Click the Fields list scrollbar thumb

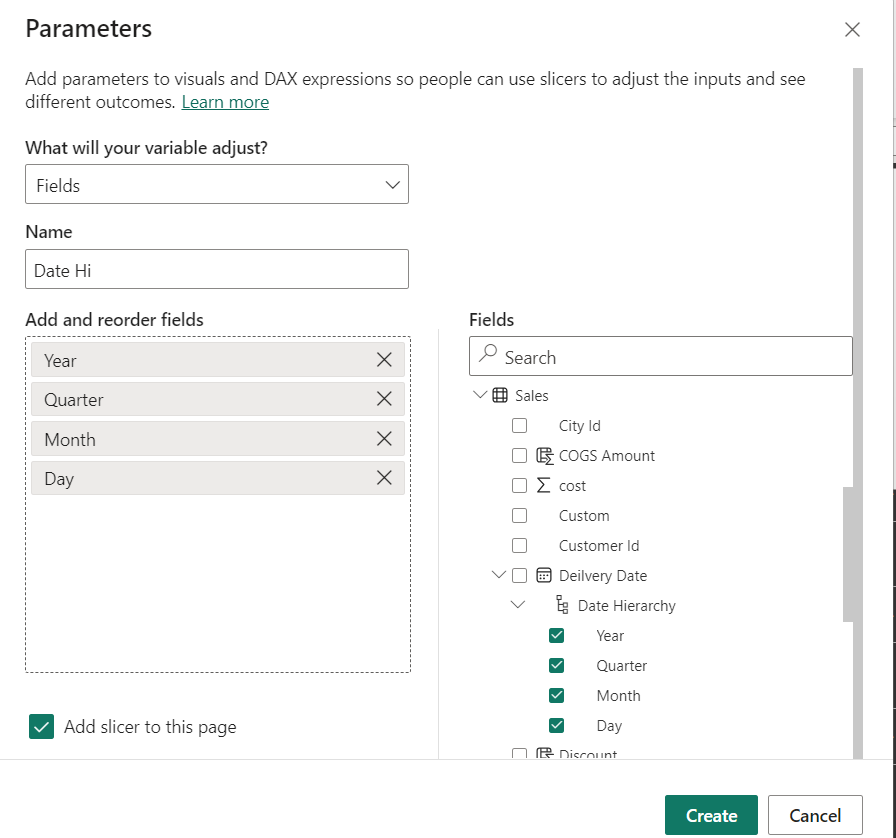click(848, 554)
